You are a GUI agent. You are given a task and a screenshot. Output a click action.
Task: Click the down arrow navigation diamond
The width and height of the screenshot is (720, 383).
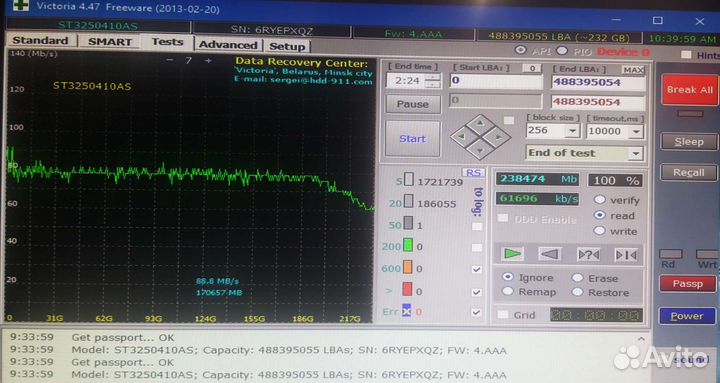pyautogui.click(x=480, y=150)
